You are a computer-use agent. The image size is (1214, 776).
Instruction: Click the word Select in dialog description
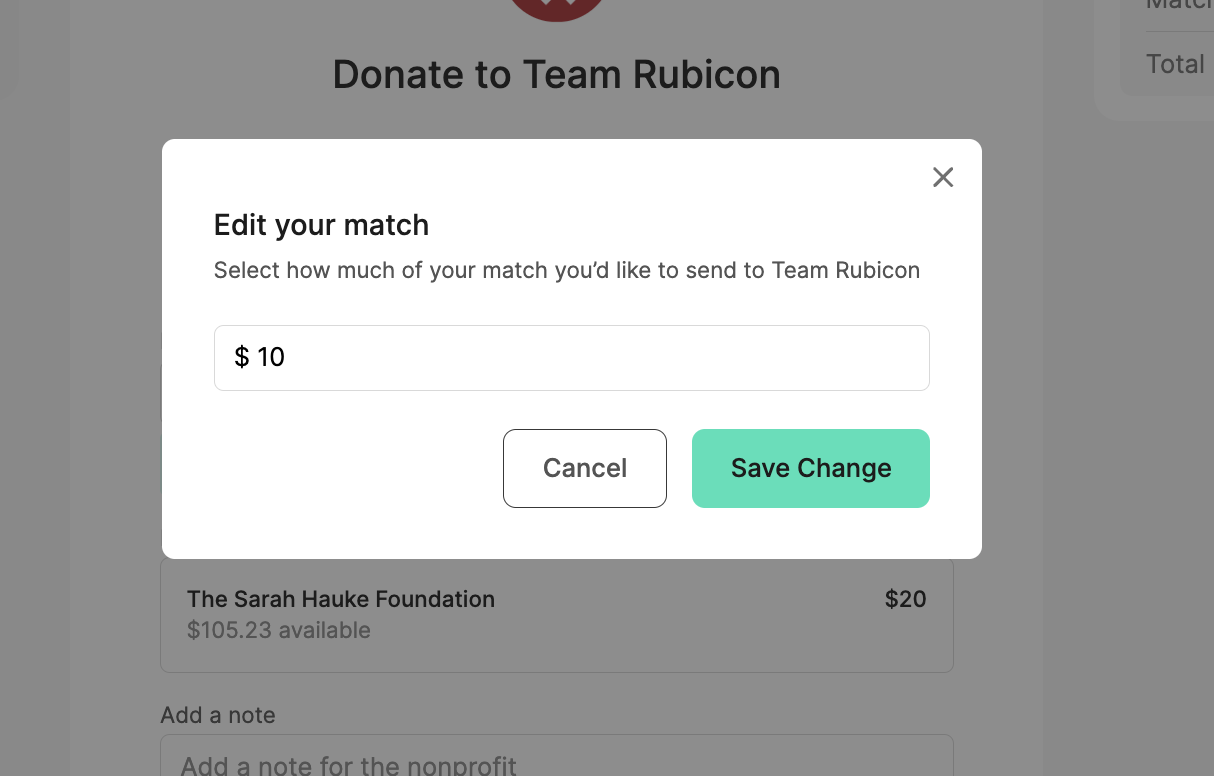(x=247, y=270)
